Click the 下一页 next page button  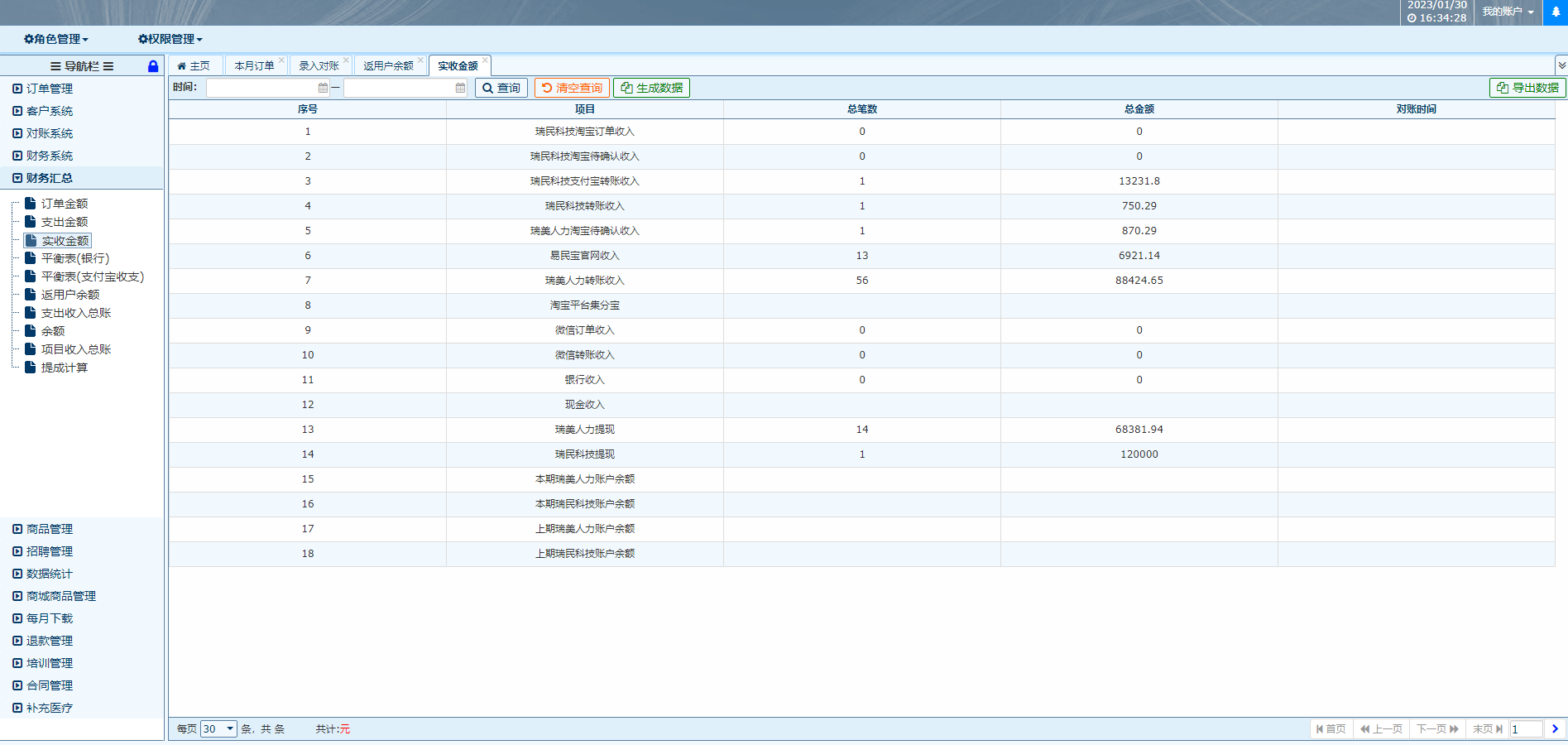pyautogui.click(x=1437, y=728)
